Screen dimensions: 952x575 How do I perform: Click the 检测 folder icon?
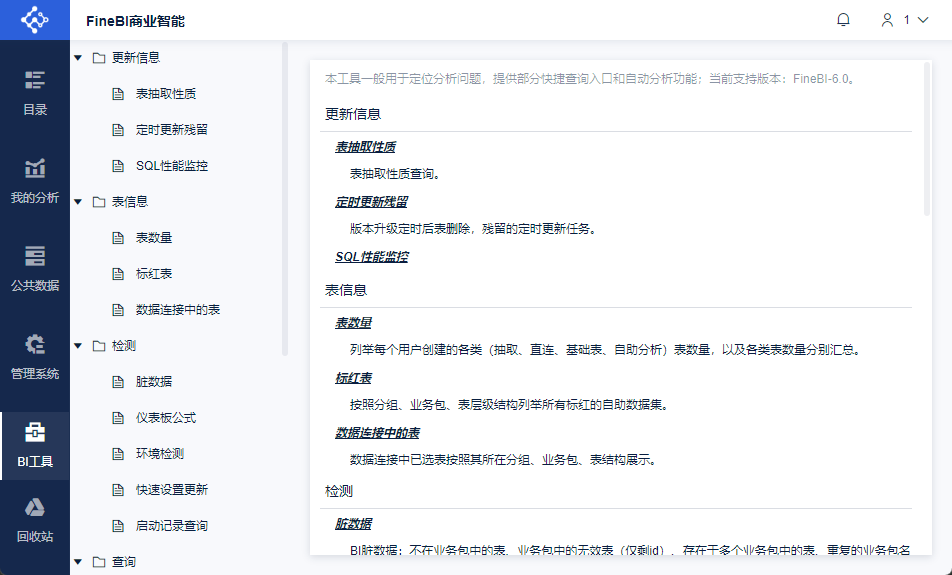click(x=99, y=345)
